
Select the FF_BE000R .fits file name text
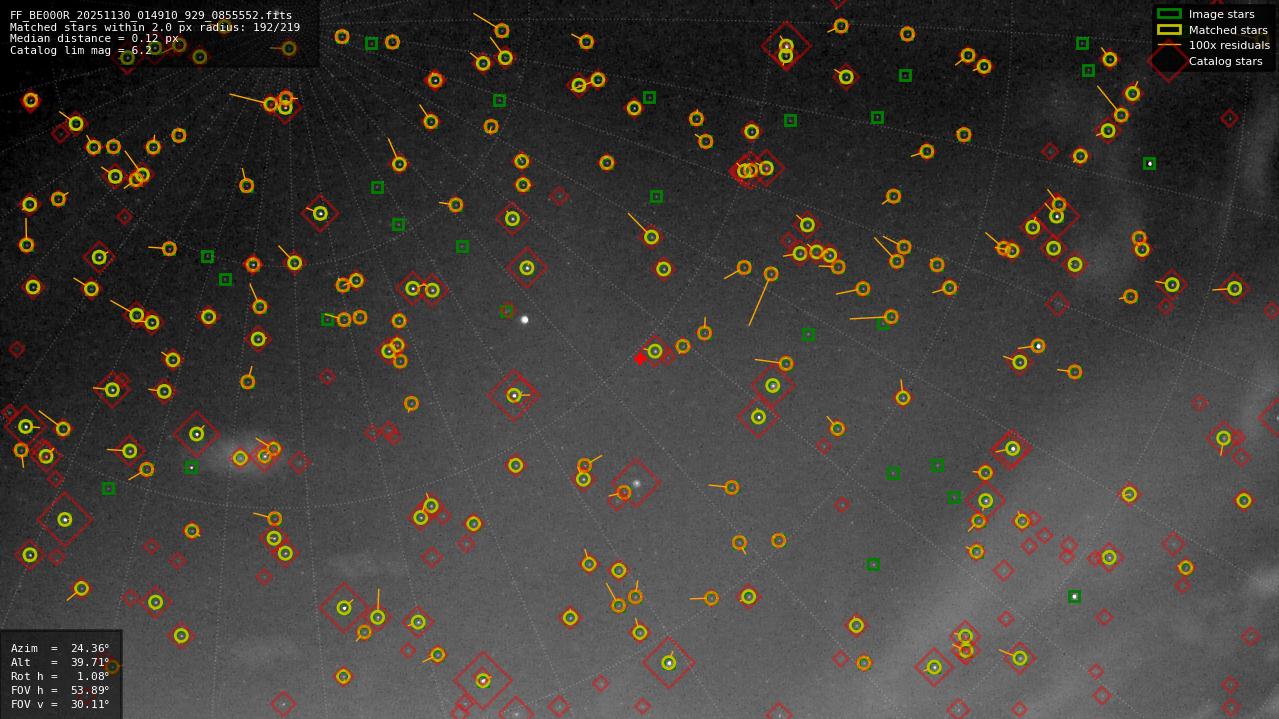pos(151,15)
